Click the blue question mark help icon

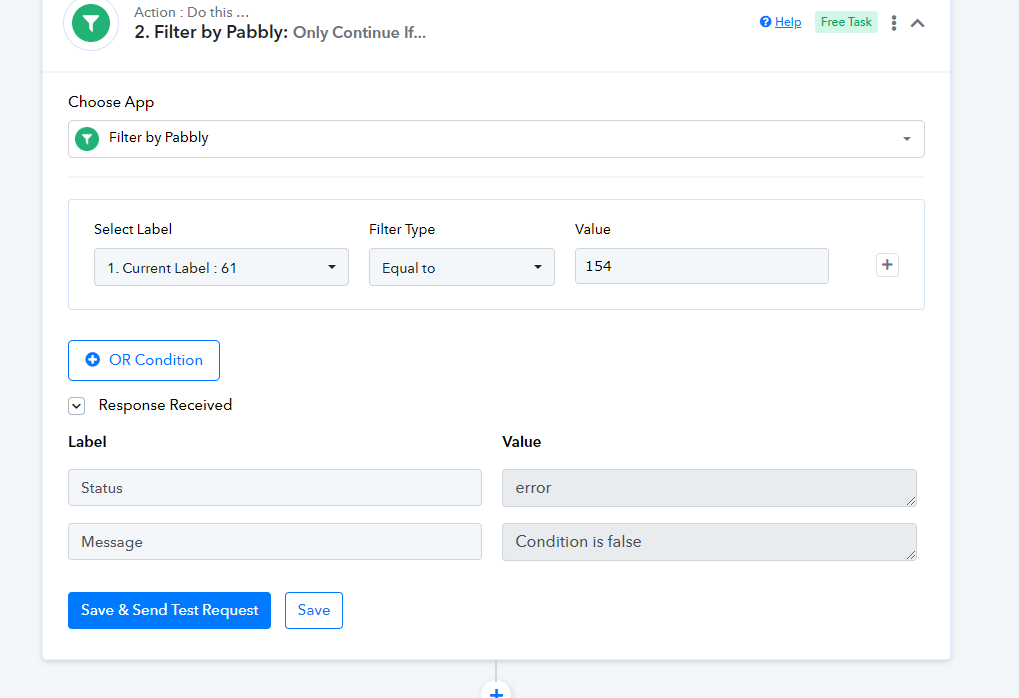(766, 22)
